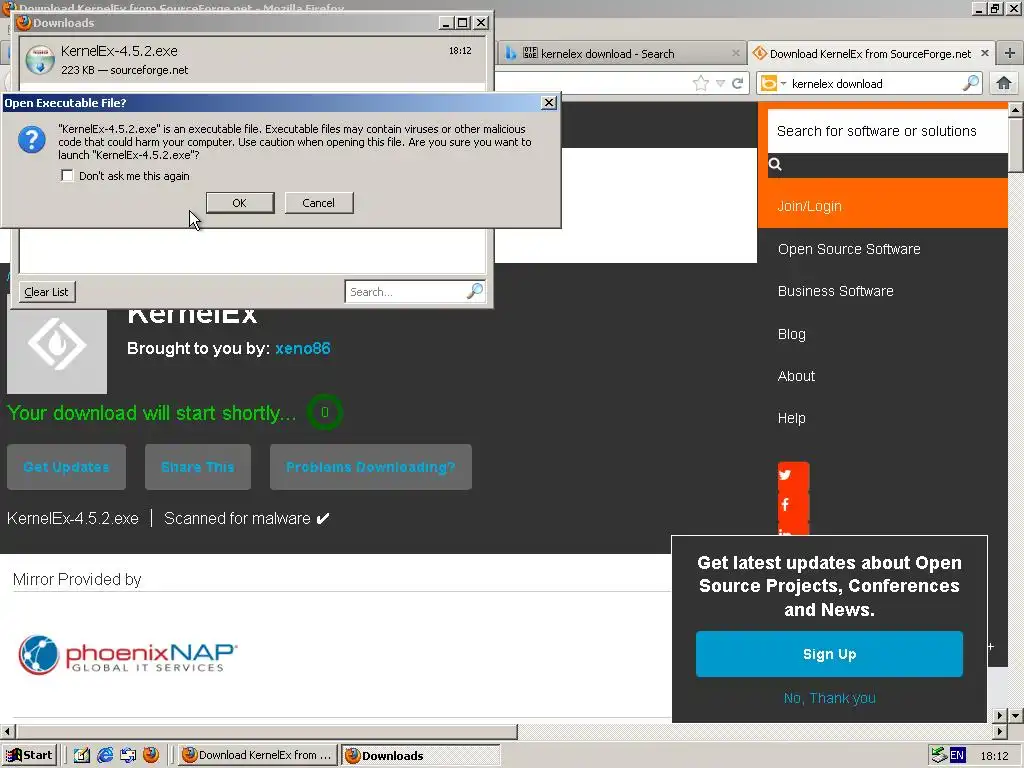Cancel the Open Executable File dialog
Image resolution: width=1024 pixels, height=768 pixels.
[319, 203]
